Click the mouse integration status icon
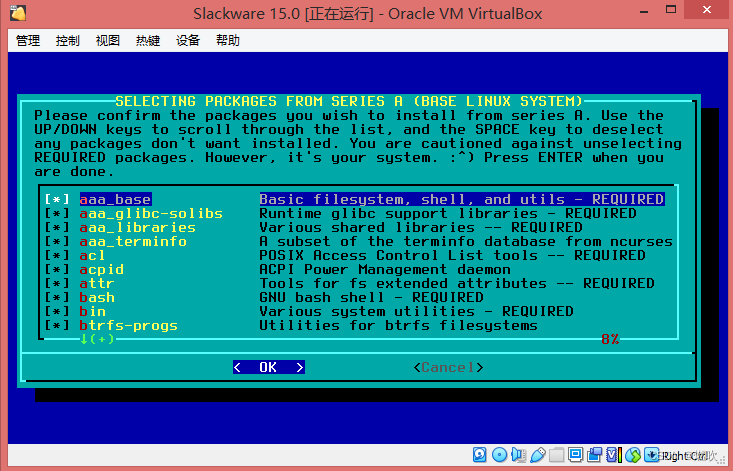The width and height of the screenshot is (733, 471). click(633, 455)
